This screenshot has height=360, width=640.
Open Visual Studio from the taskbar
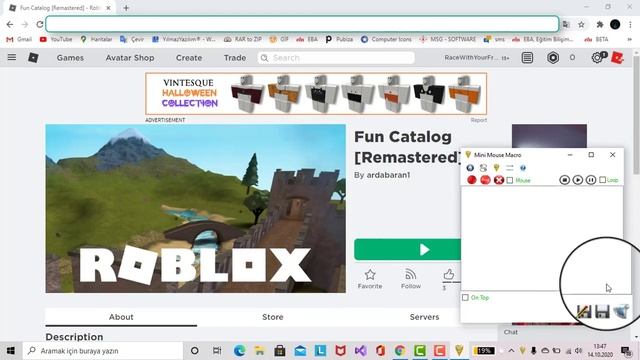point(360,351)
